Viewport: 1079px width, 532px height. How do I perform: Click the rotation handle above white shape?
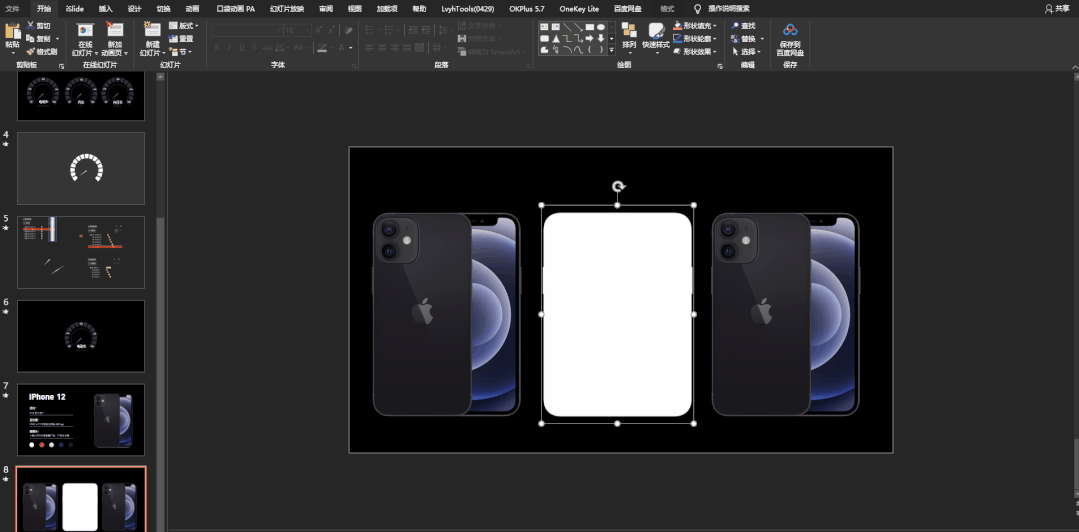tap(618, 187)
